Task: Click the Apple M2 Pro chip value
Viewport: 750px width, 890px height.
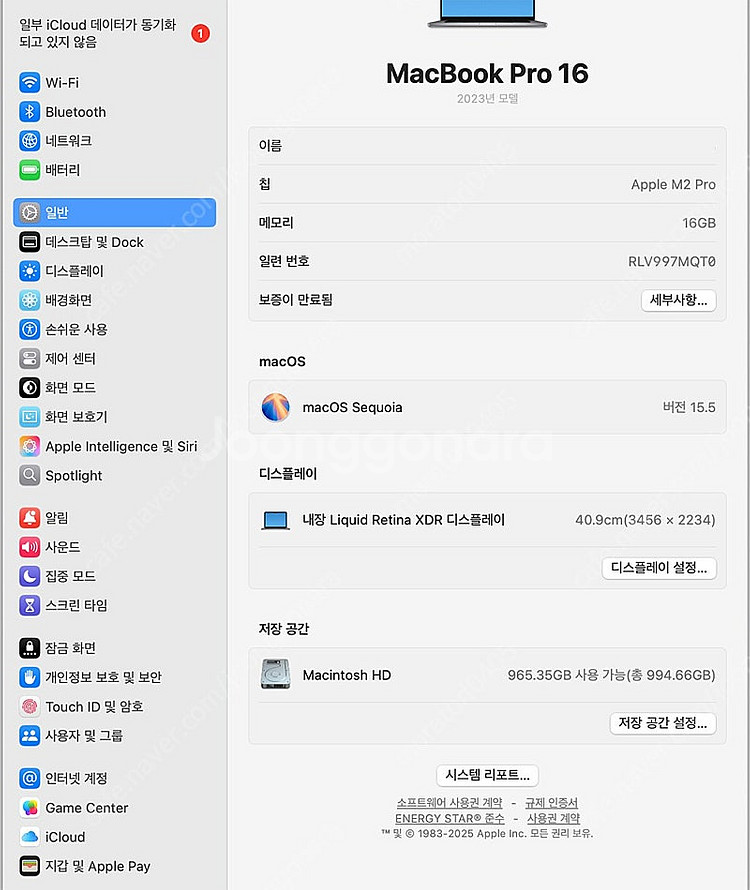Action: [673, 184]
